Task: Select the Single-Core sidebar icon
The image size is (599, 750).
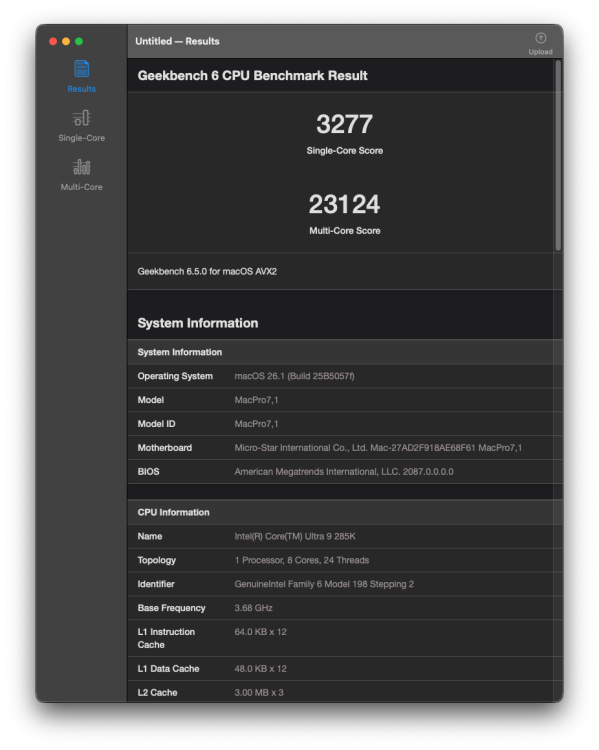Action: coord(81,118)
